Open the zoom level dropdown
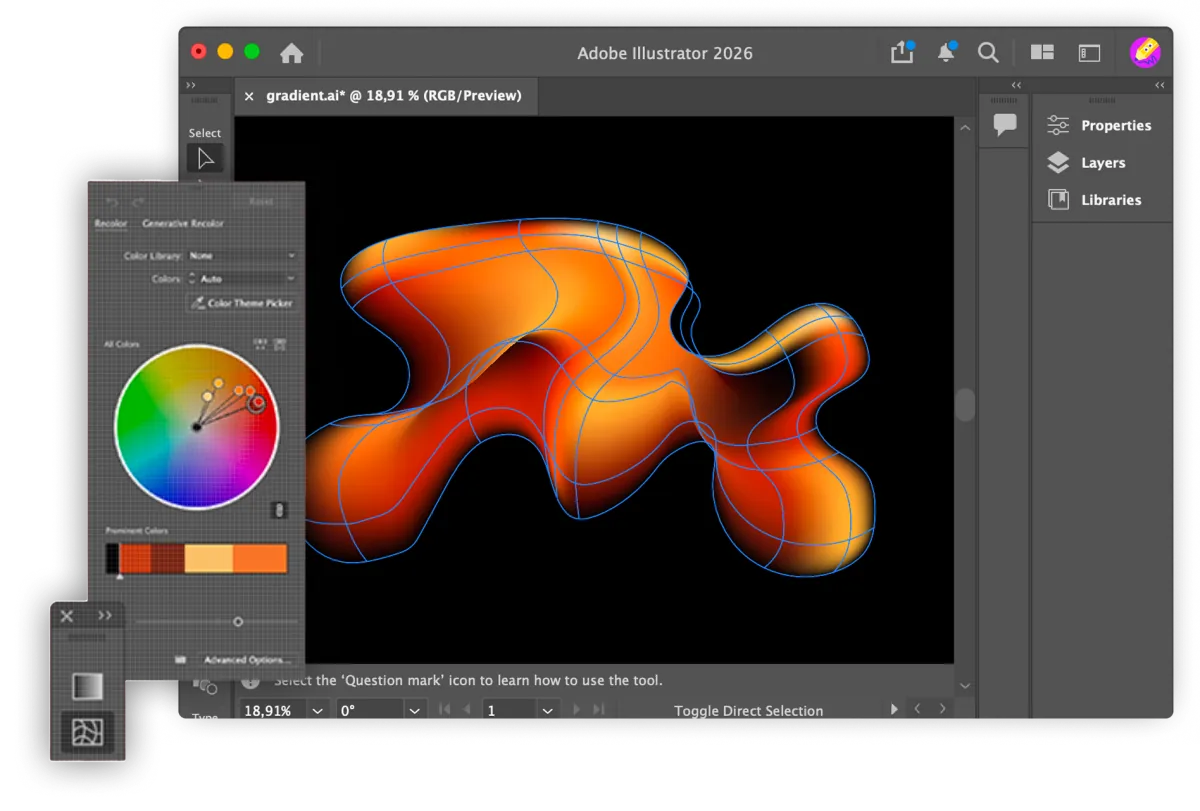 tap(317, 710)
